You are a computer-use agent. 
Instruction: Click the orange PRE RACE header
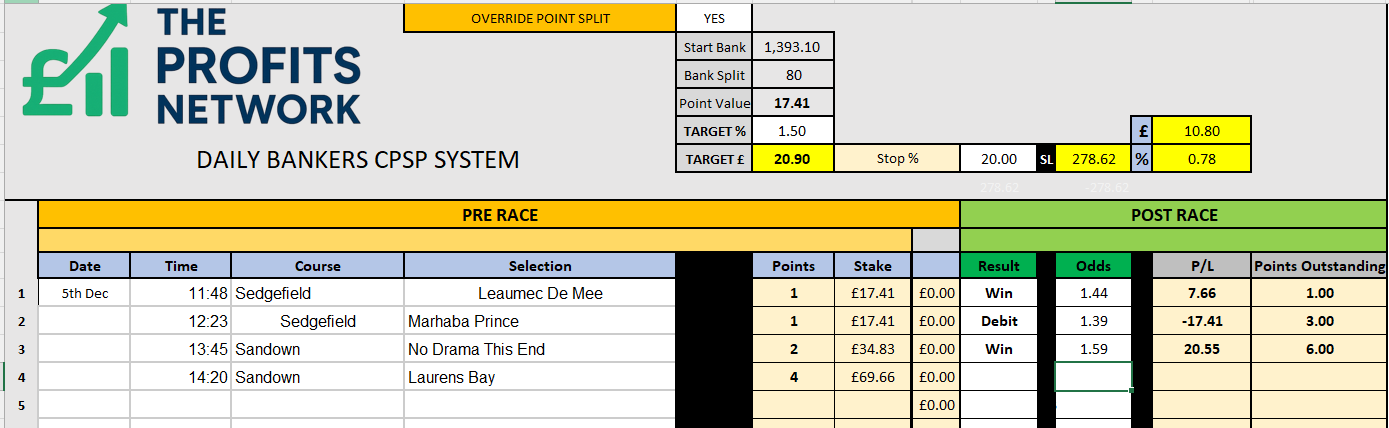498,215
